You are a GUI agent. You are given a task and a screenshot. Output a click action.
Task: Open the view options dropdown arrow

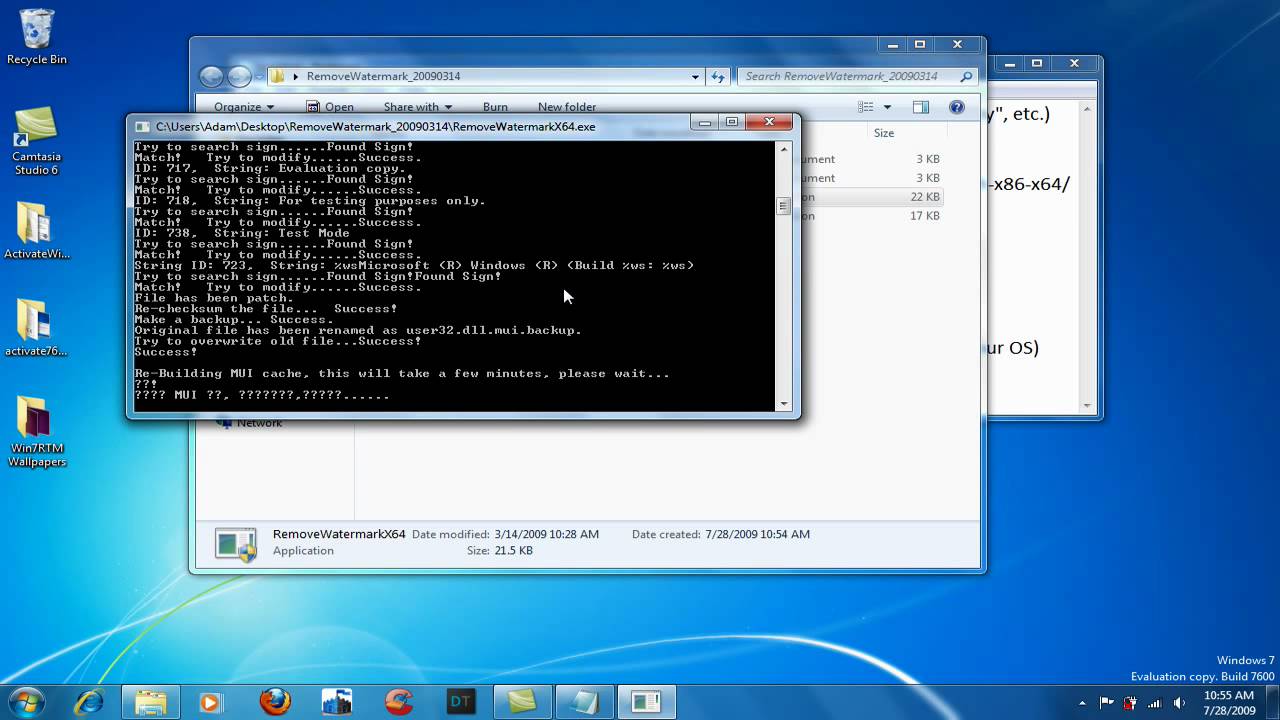[886, 107]
